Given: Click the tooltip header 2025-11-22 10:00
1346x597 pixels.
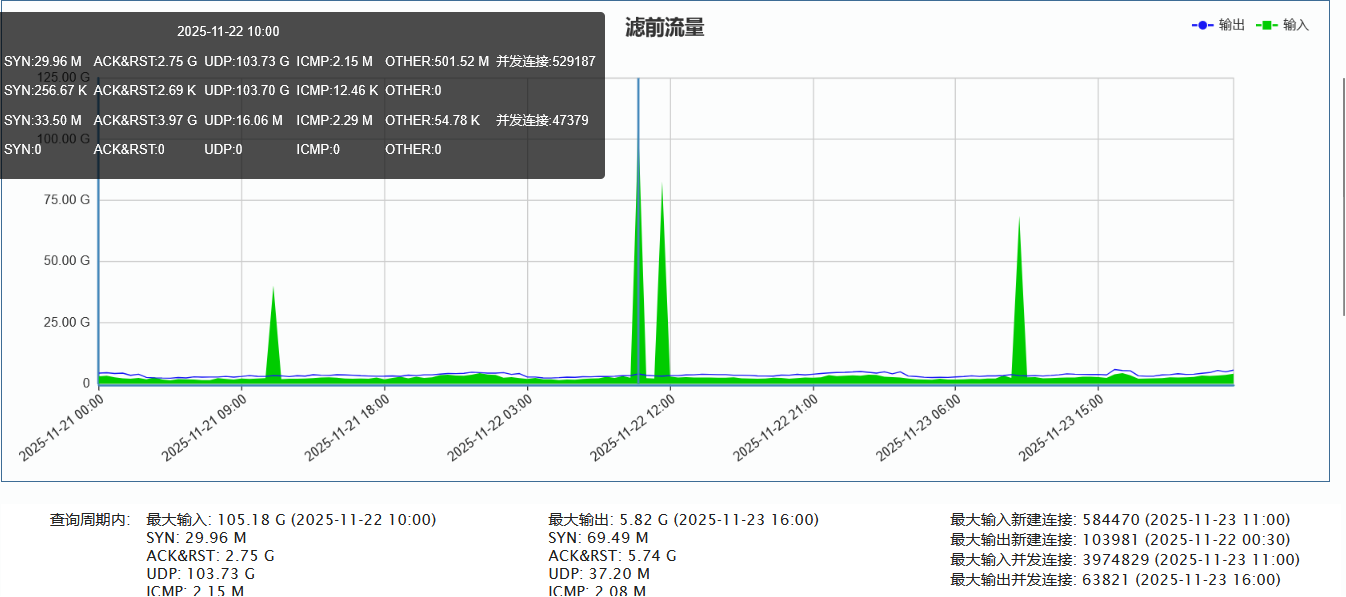Looking at the screenshot, I should coord(228,32).
